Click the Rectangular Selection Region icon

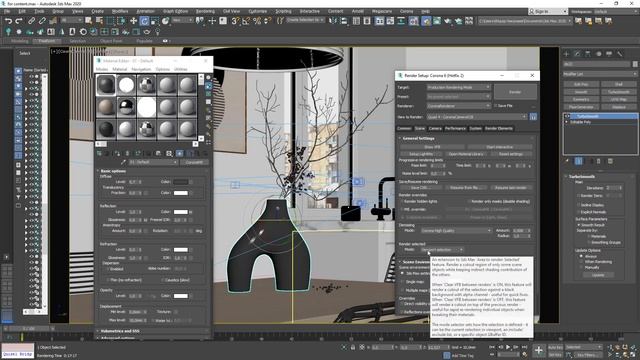point(110,20)
